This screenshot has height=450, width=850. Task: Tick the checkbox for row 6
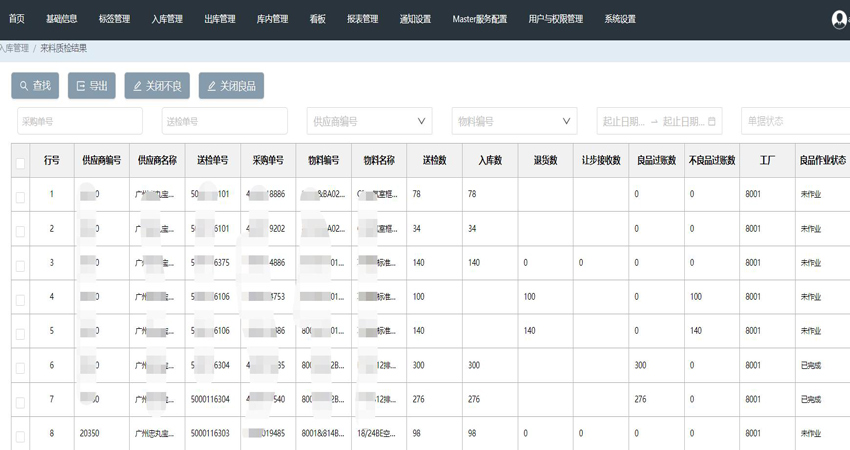pyautogui.click(x=20, y=367)
